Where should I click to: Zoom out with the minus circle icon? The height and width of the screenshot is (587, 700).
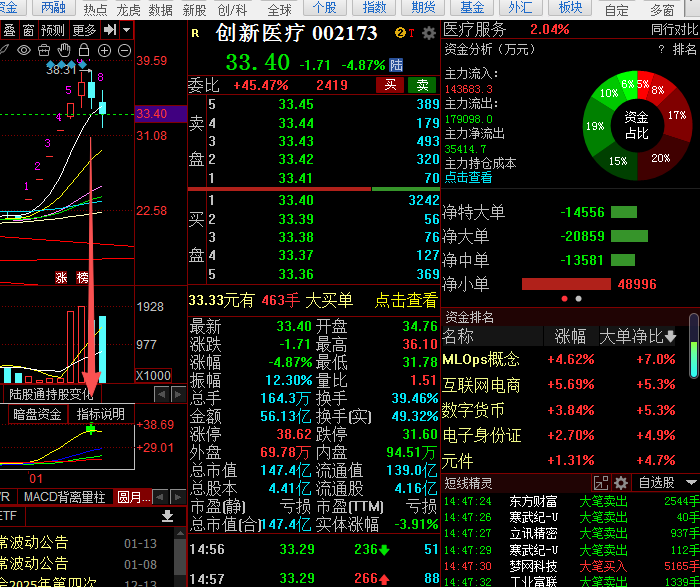124,50
